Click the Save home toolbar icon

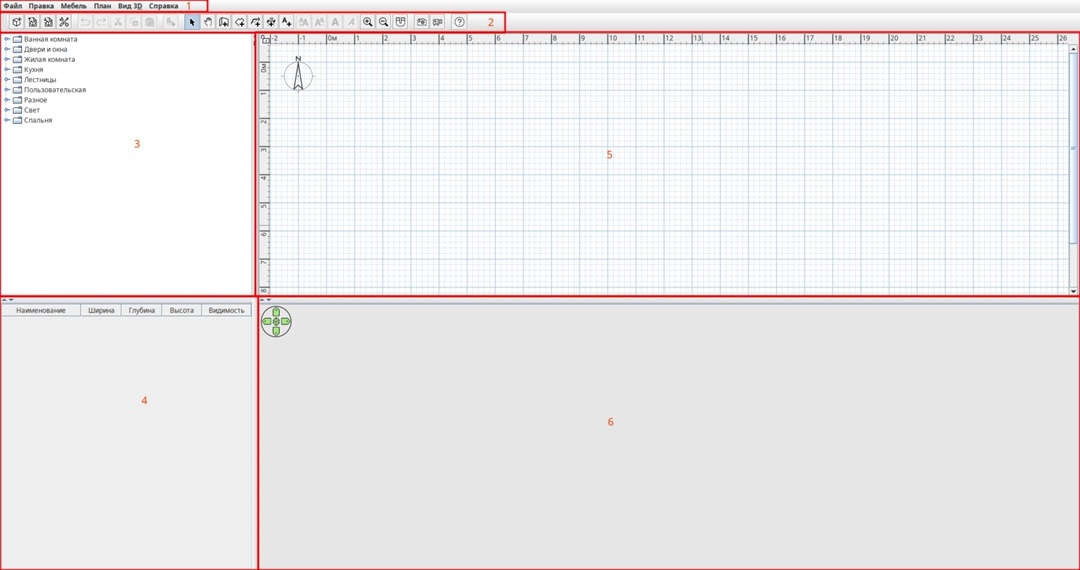[48, 22]
